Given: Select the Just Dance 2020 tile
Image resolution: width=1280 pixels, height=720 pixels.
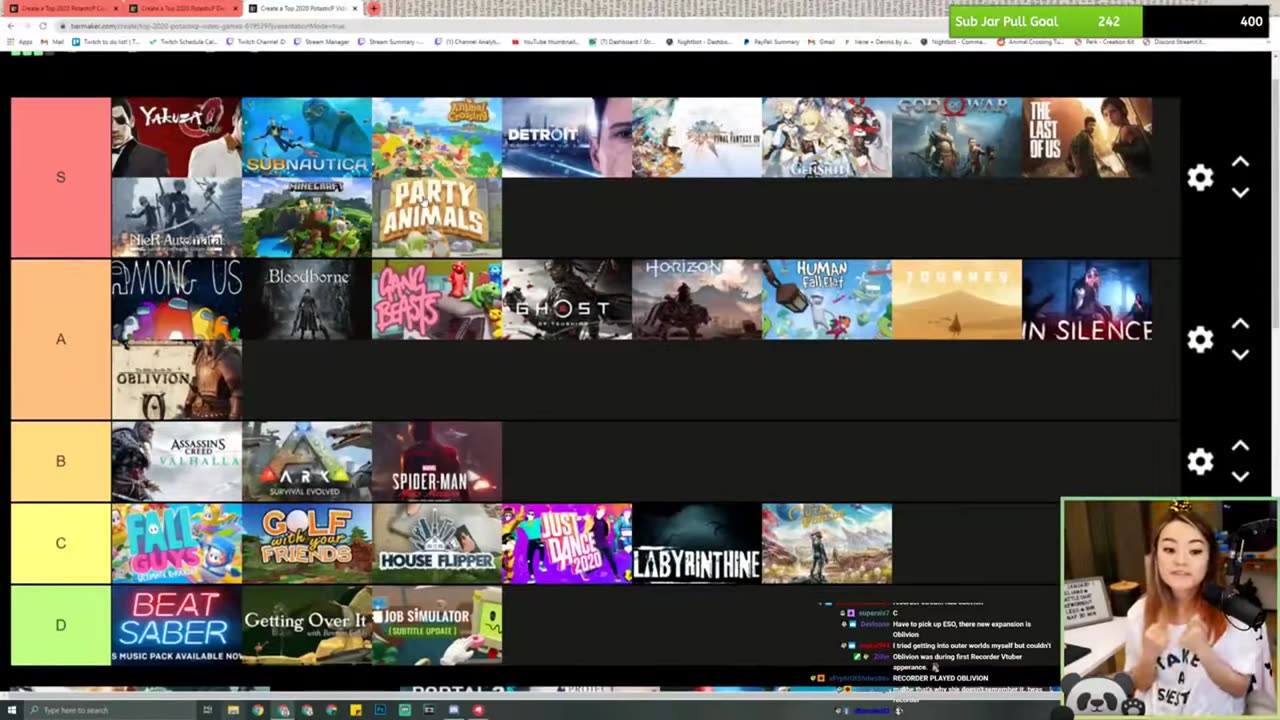Looking at the screenshot, I should [567, 543].
